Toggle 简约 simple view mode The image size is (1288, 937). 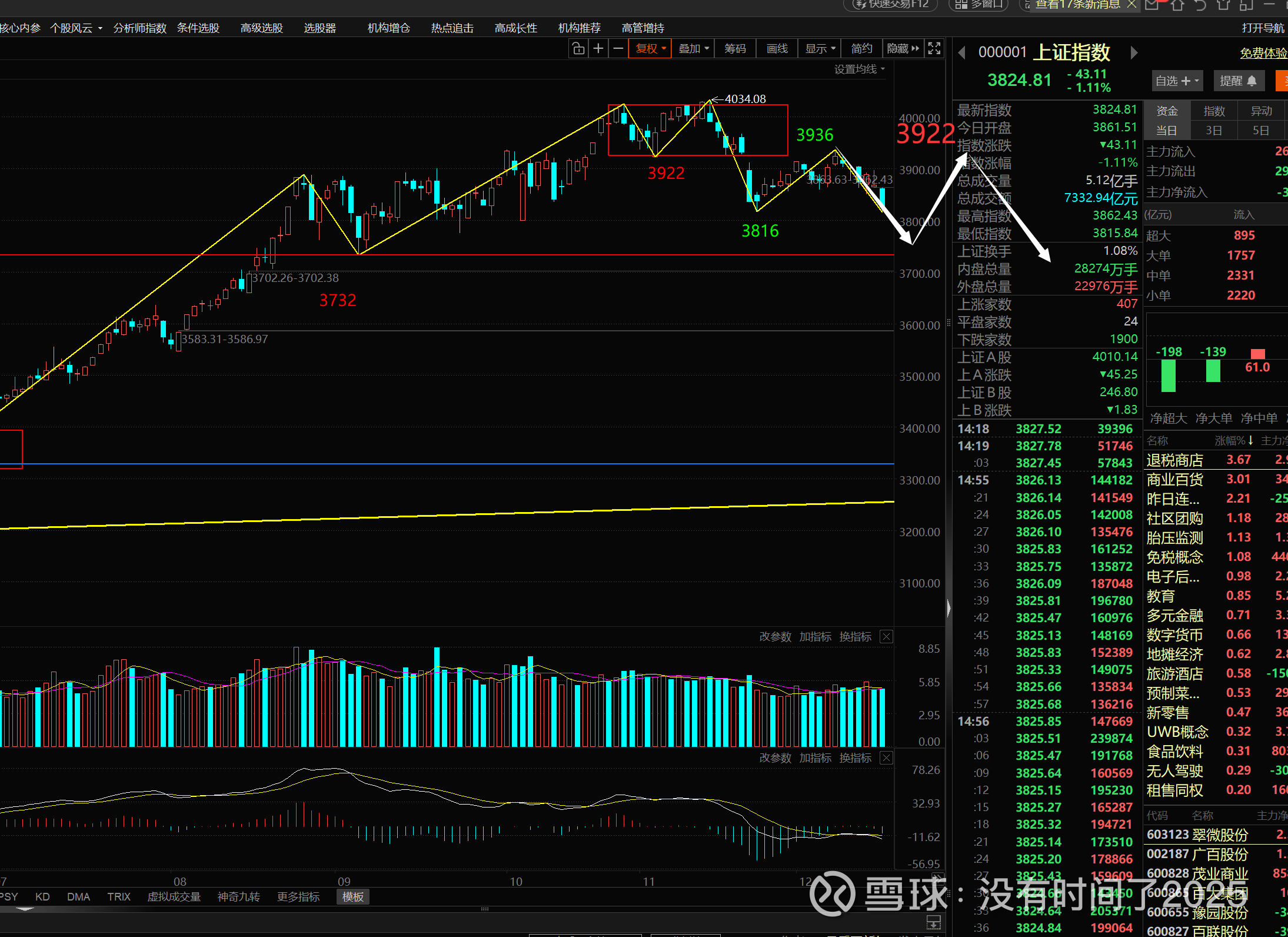click(x=861, y=49)
